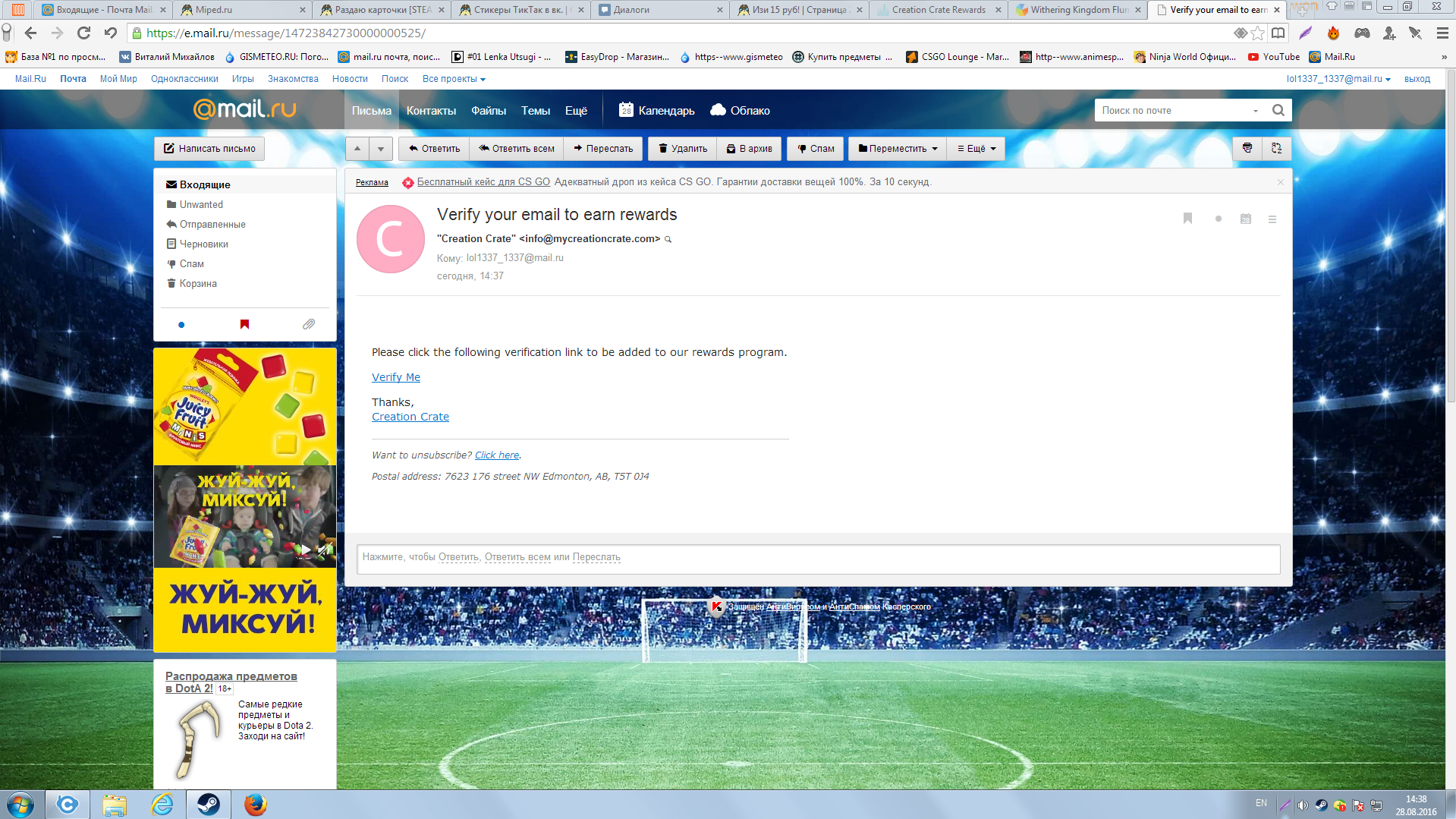The width and height of the screenshot is (1456, 819).
Task: Toggle the unread dot on this message
Action: pyautogui.click(x=1219, y=219)
